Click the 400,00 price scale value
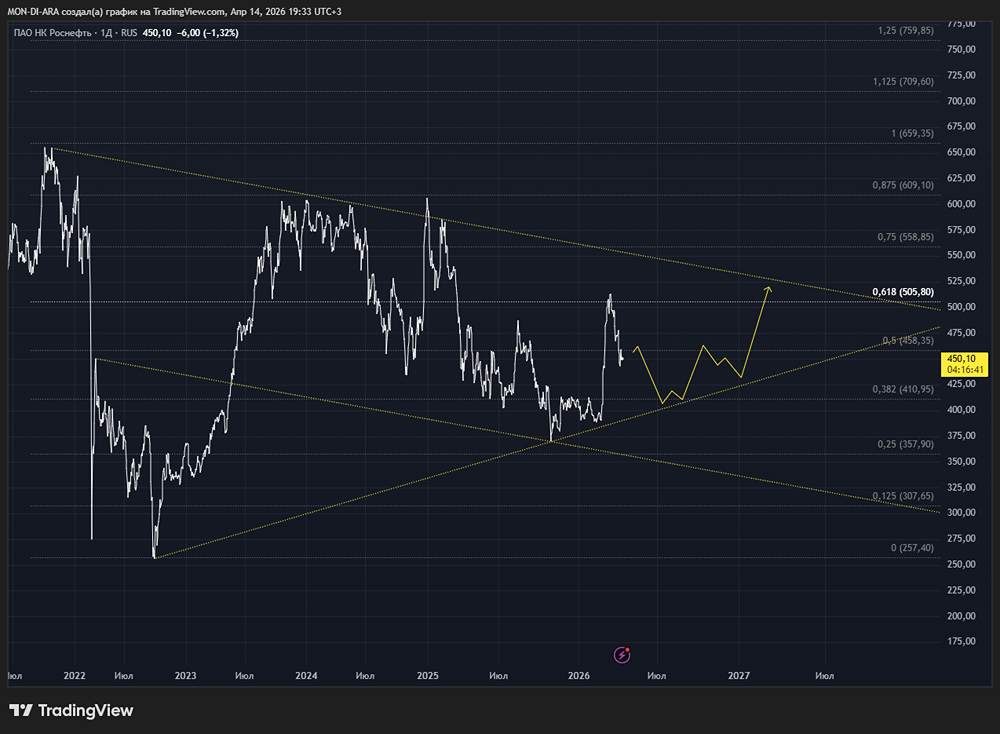This screenshot has width=1000, height=734. tap(962, 409)
